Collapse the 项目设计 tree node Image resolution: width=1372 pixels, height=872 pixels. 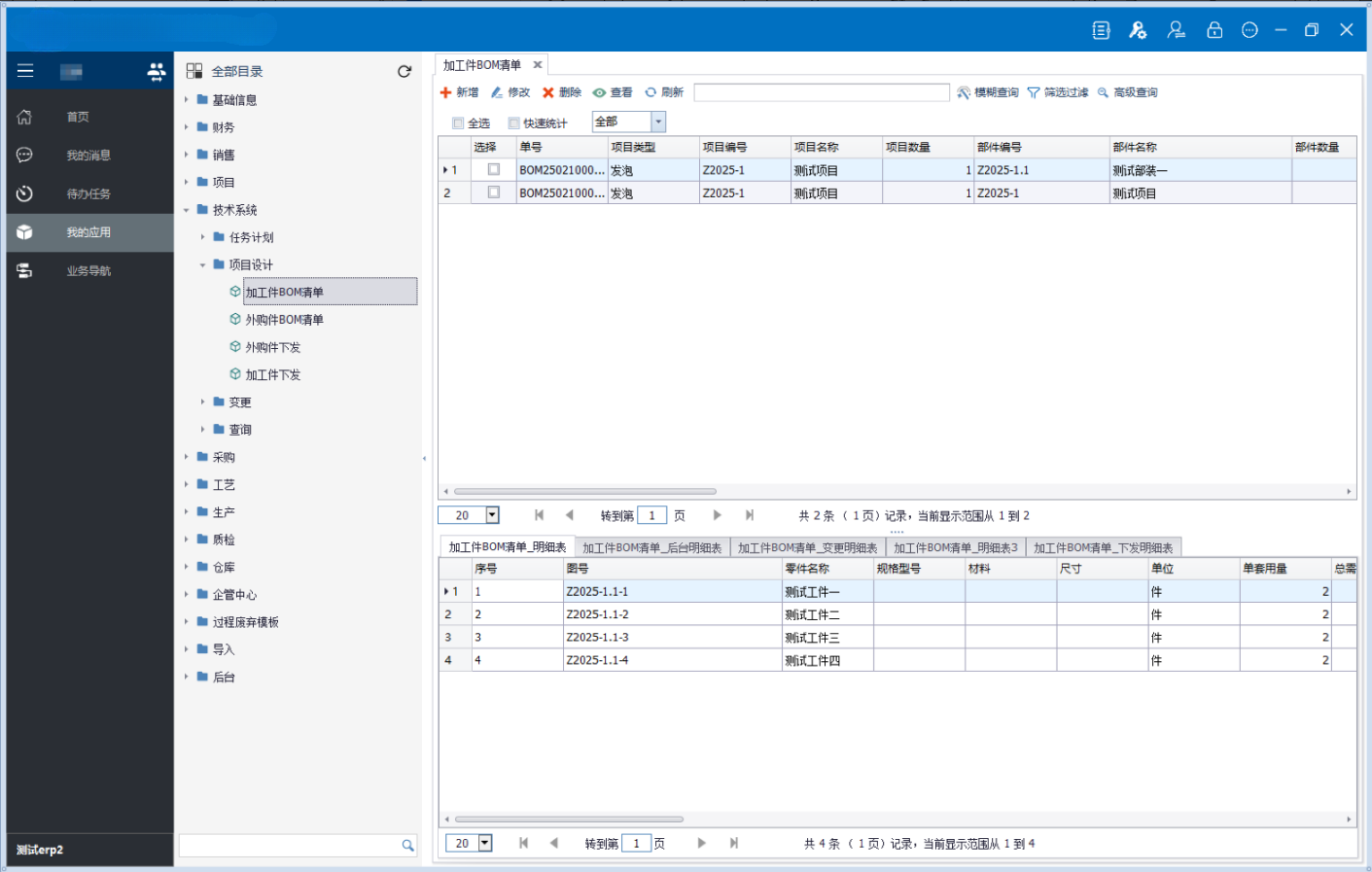coord(202,264)
